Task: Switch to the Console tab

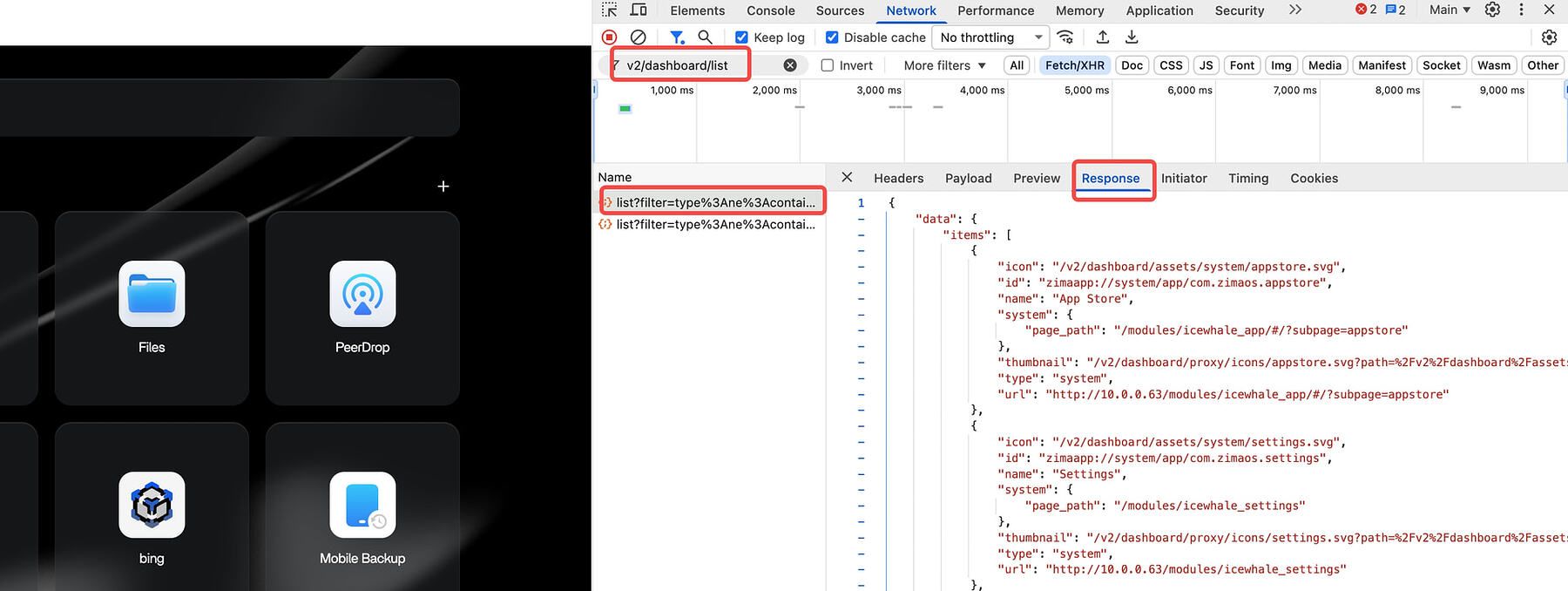Action: pyautogui.click(x=771, y=10)
